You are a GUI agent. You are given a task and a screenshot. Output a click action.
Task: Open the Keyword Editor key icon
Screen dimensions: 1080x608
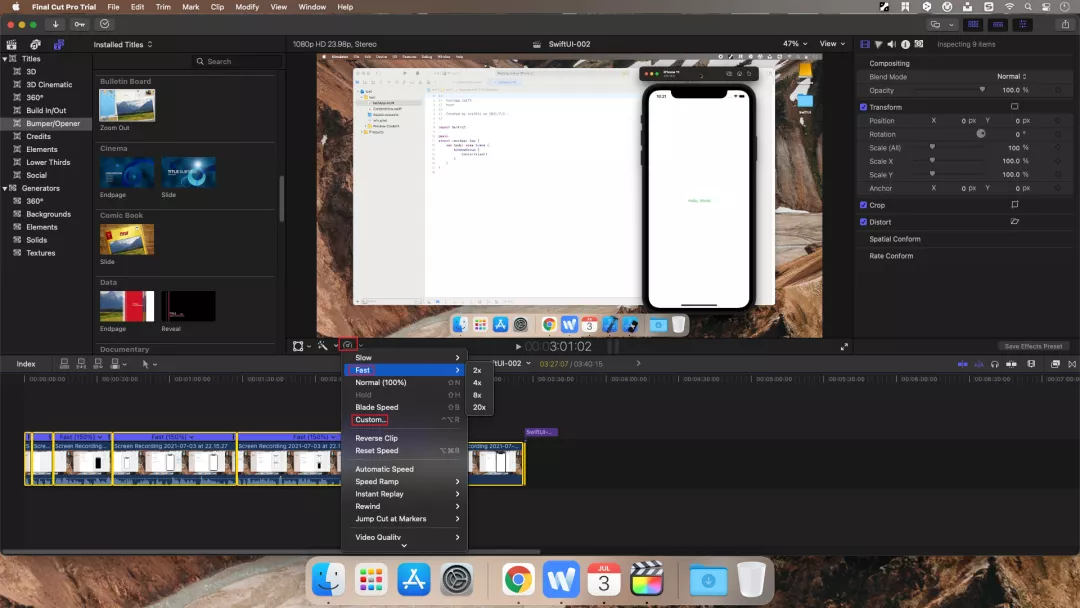80,24
